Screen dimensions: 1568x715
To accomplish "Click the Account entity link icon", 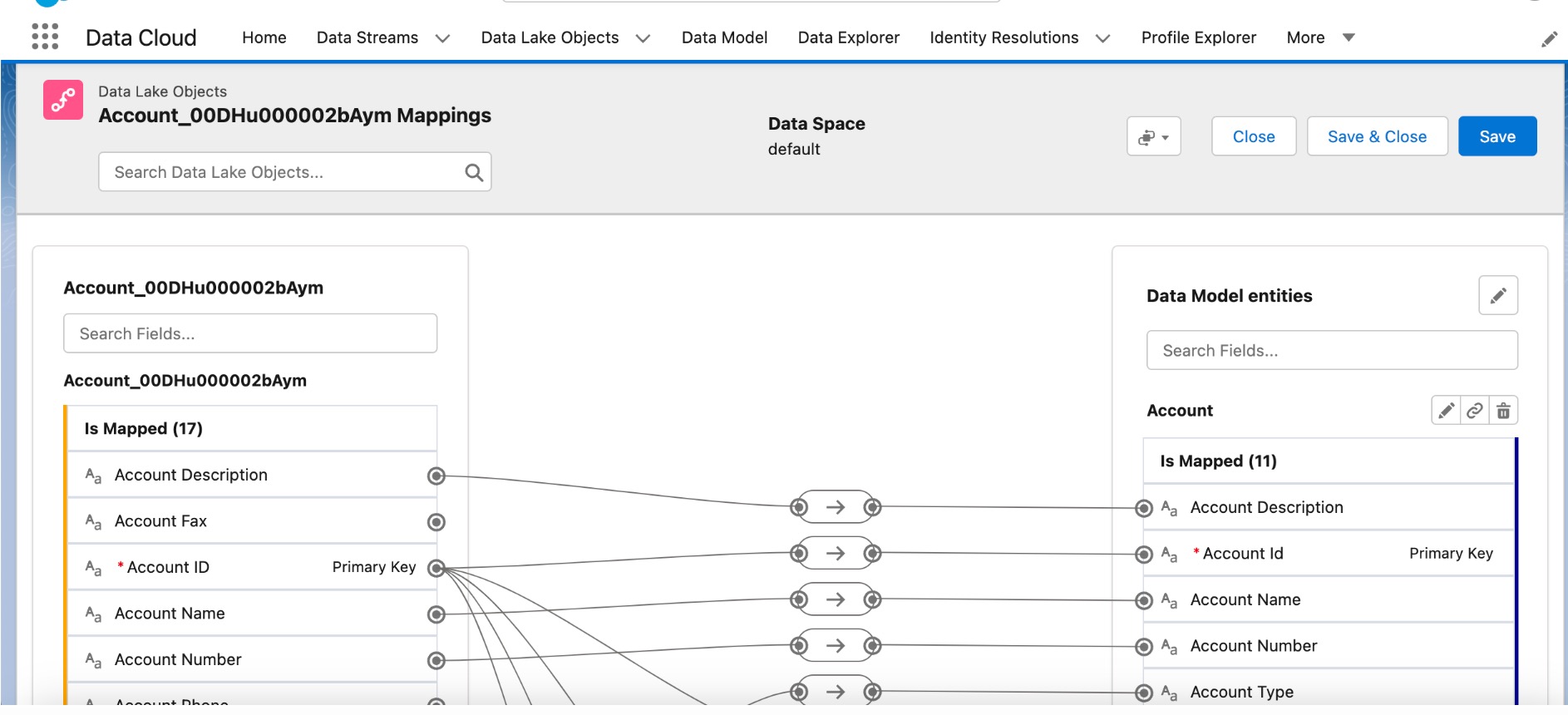I will tap(1475, 411).
